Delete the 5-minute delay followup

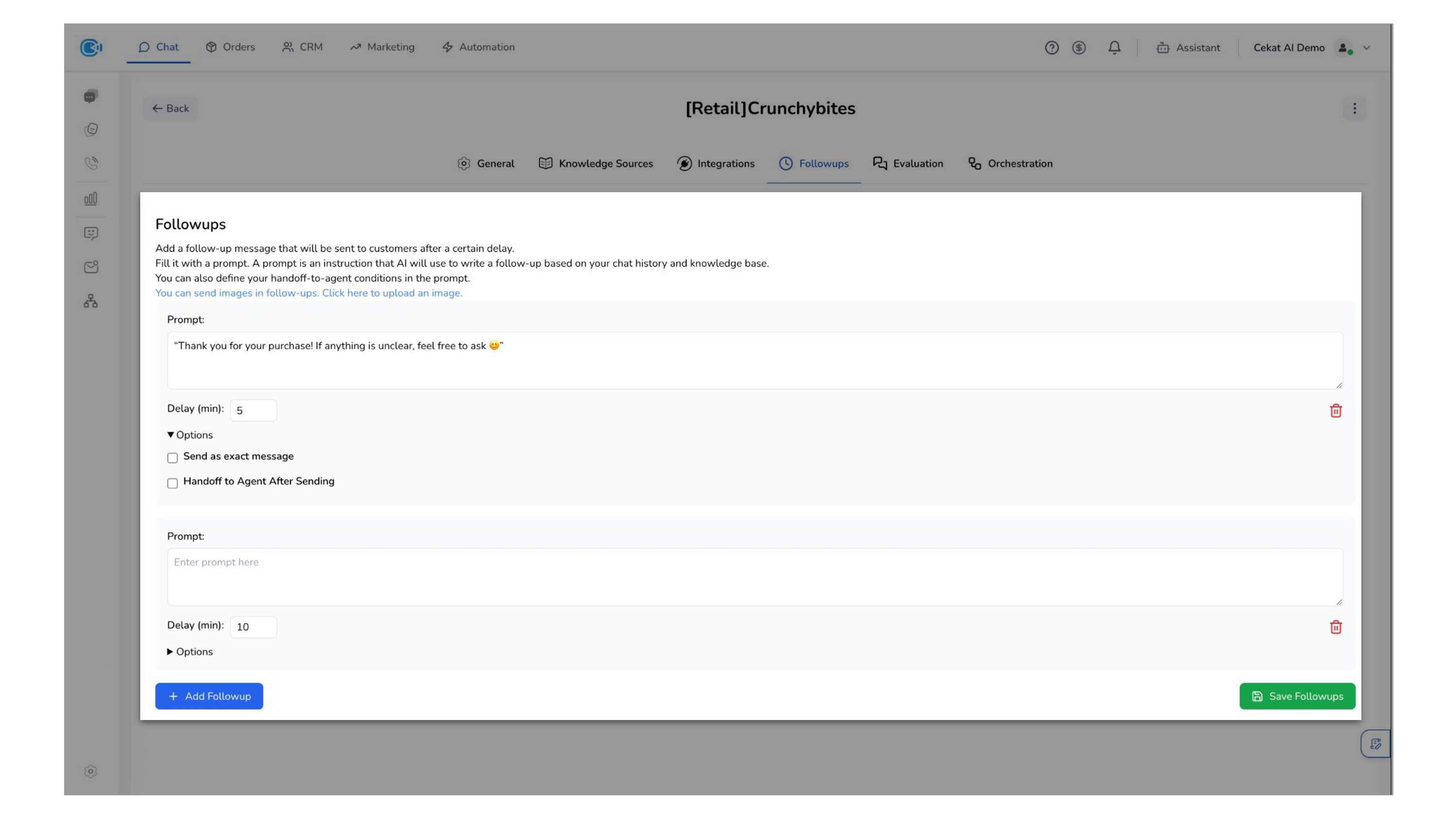(1336, 411)
